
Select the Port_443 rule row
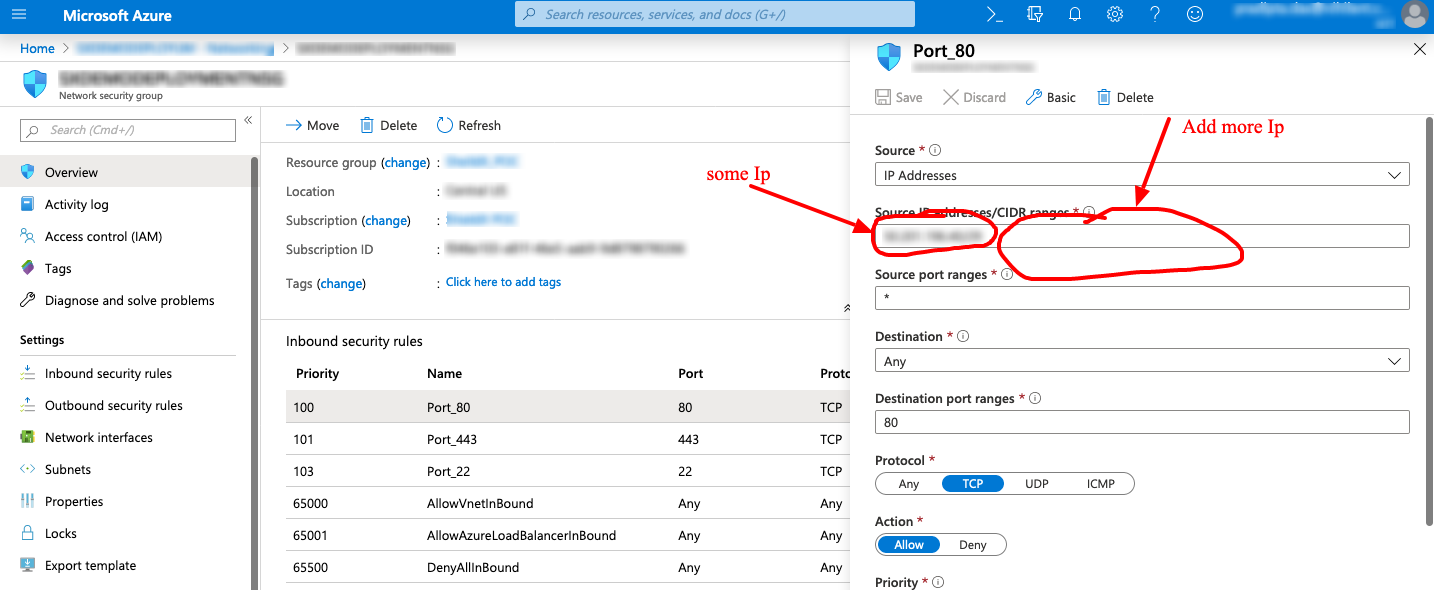click(567, 439)
